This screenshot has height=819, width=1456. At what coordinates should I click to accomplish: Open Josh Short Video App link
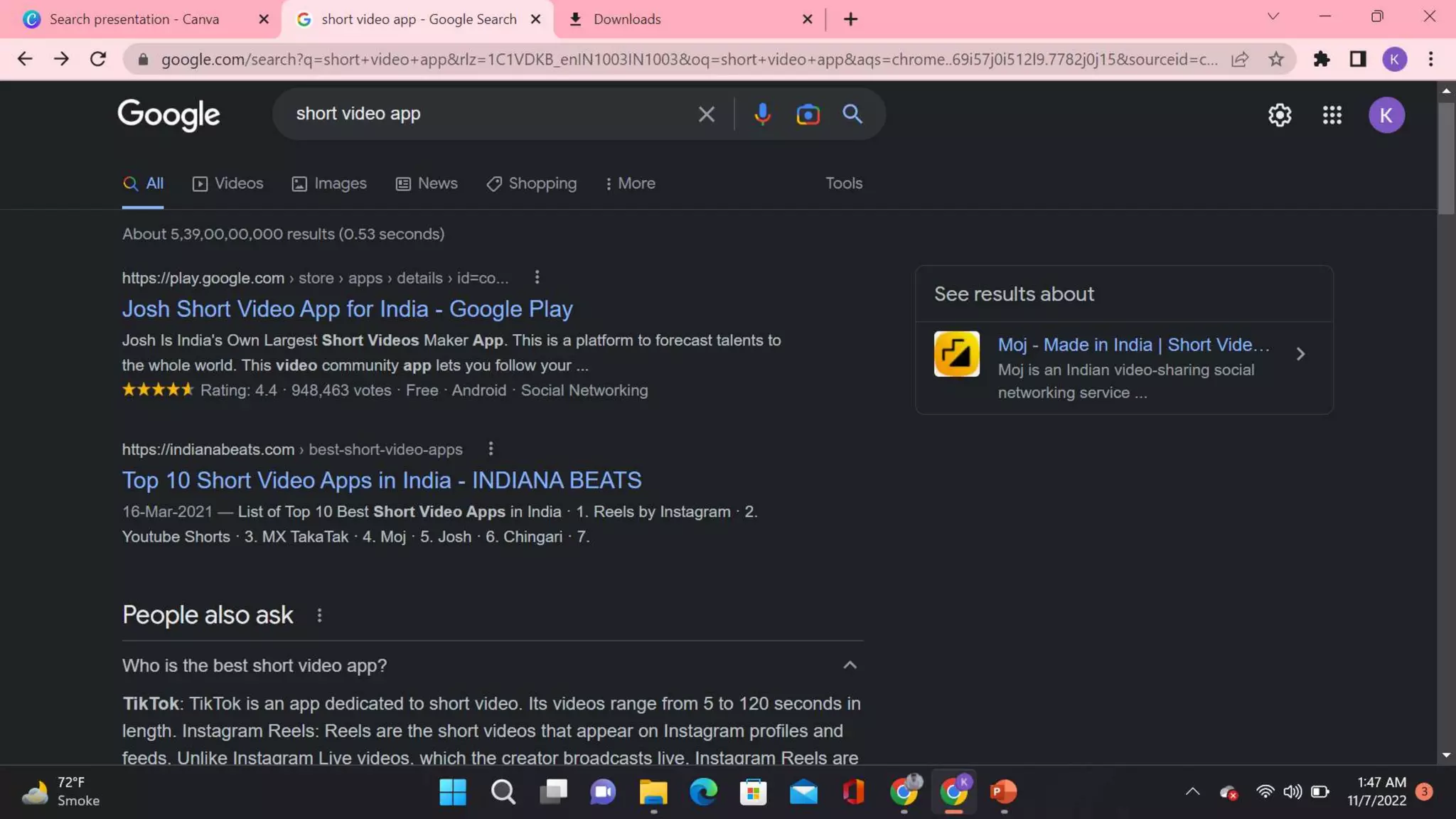point(347,309)
